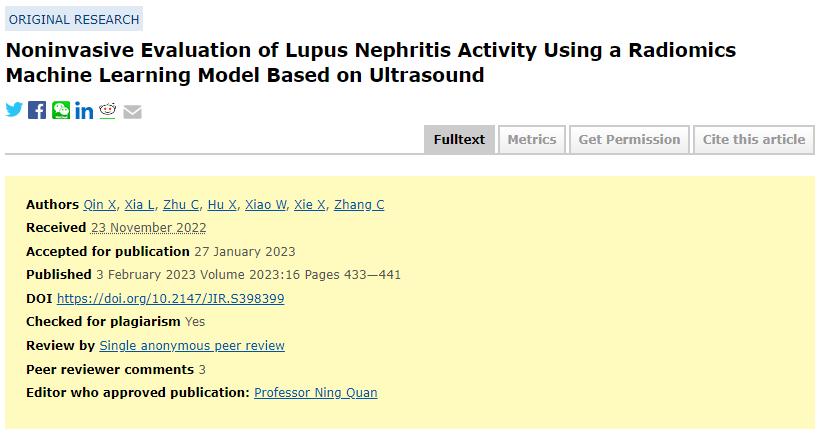This screenshot has height=438, width=821.
Task: Open Single anonymous peer review link
Action: click(192, 346)
